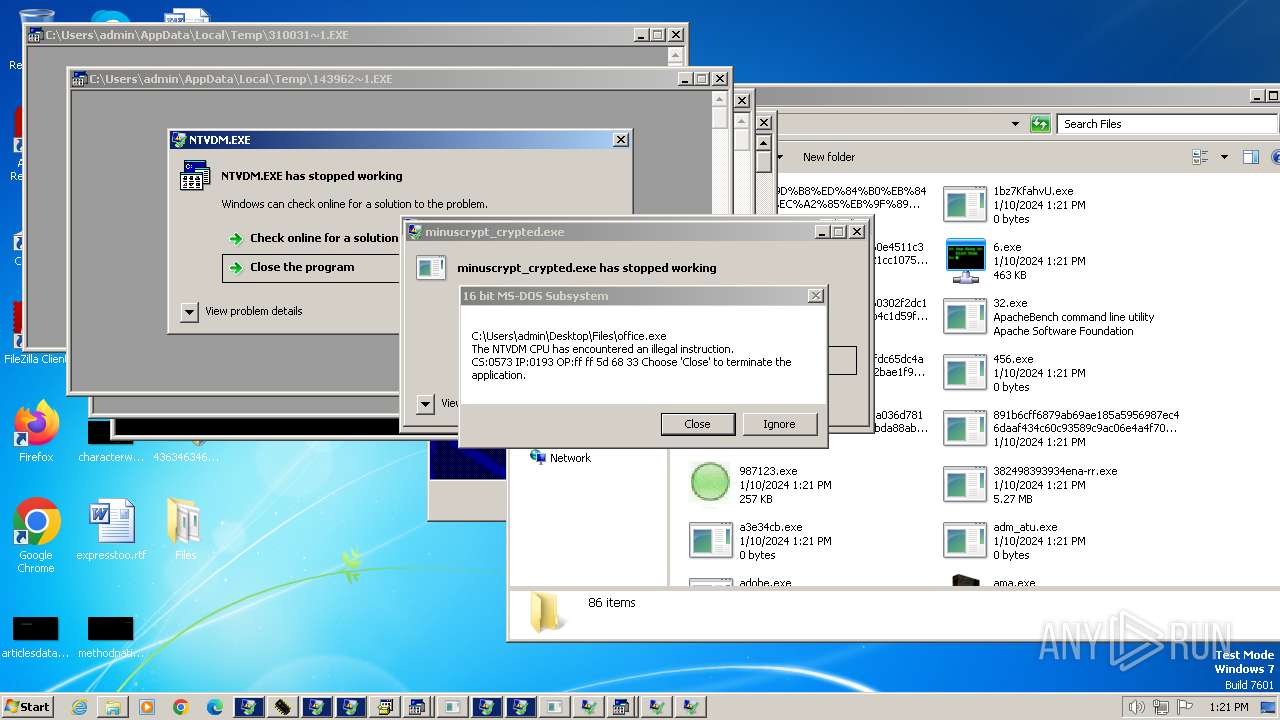Click the 987123.exe file name

[x=768, y=471]
